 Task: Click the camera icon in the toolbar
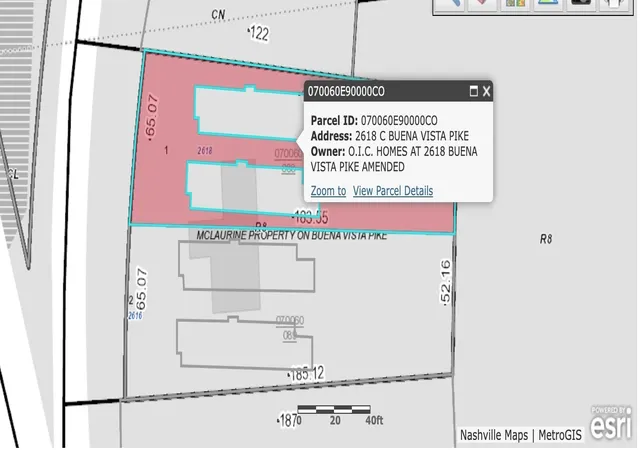pos(580,5)
